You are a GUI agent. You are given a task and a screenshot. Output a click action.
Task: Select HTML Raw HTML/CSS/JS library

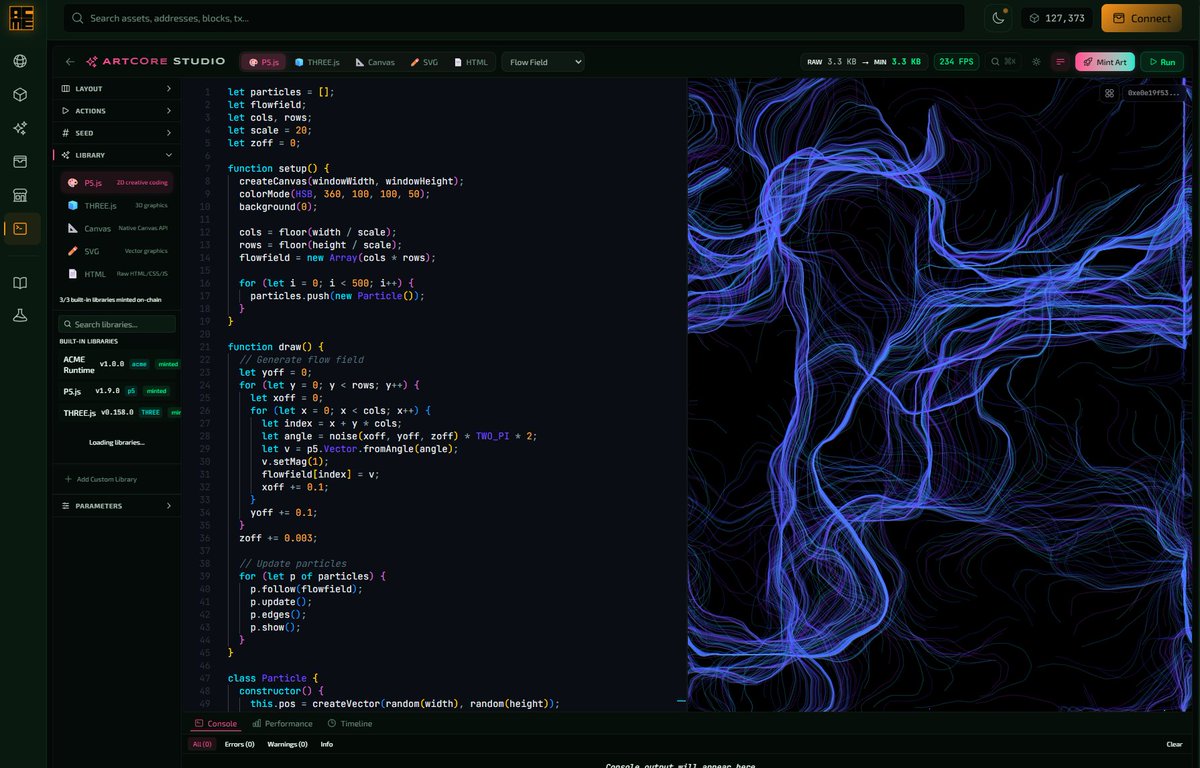pyautogui.click(x=116, y=274)
